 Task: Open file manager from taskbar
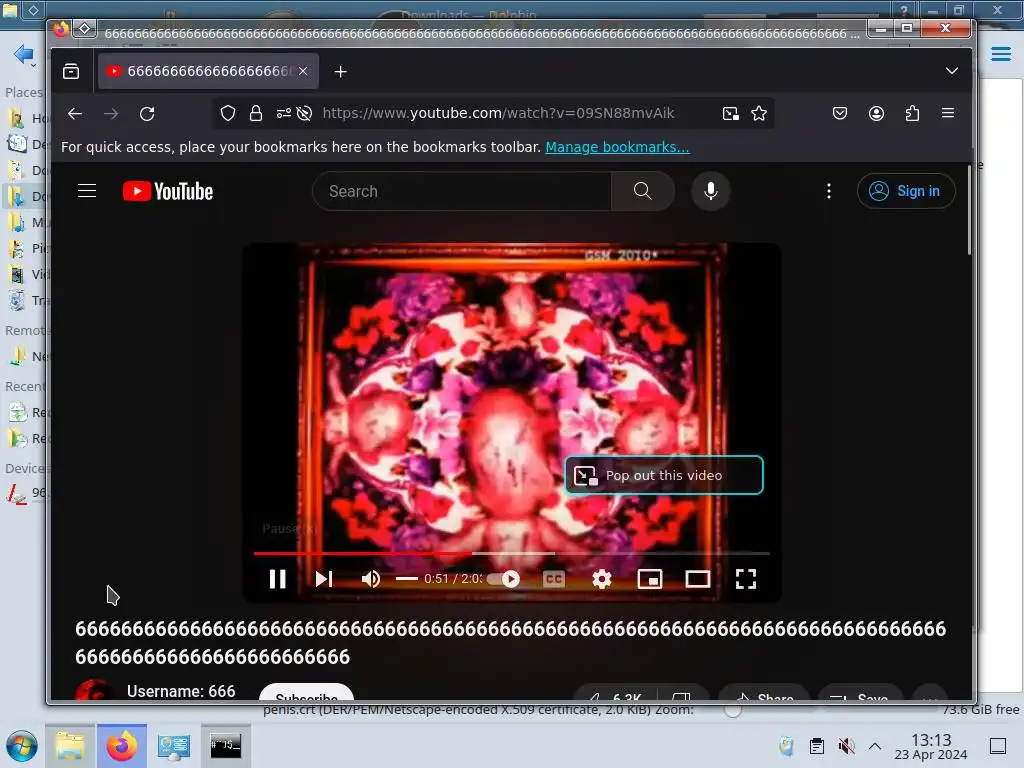point(70,746)
